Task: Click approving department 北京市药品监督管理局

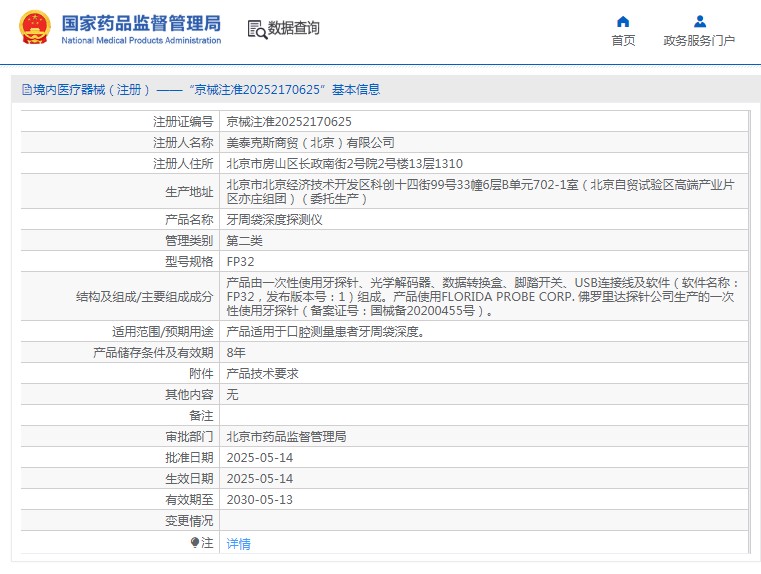Action: coord(286,436)
